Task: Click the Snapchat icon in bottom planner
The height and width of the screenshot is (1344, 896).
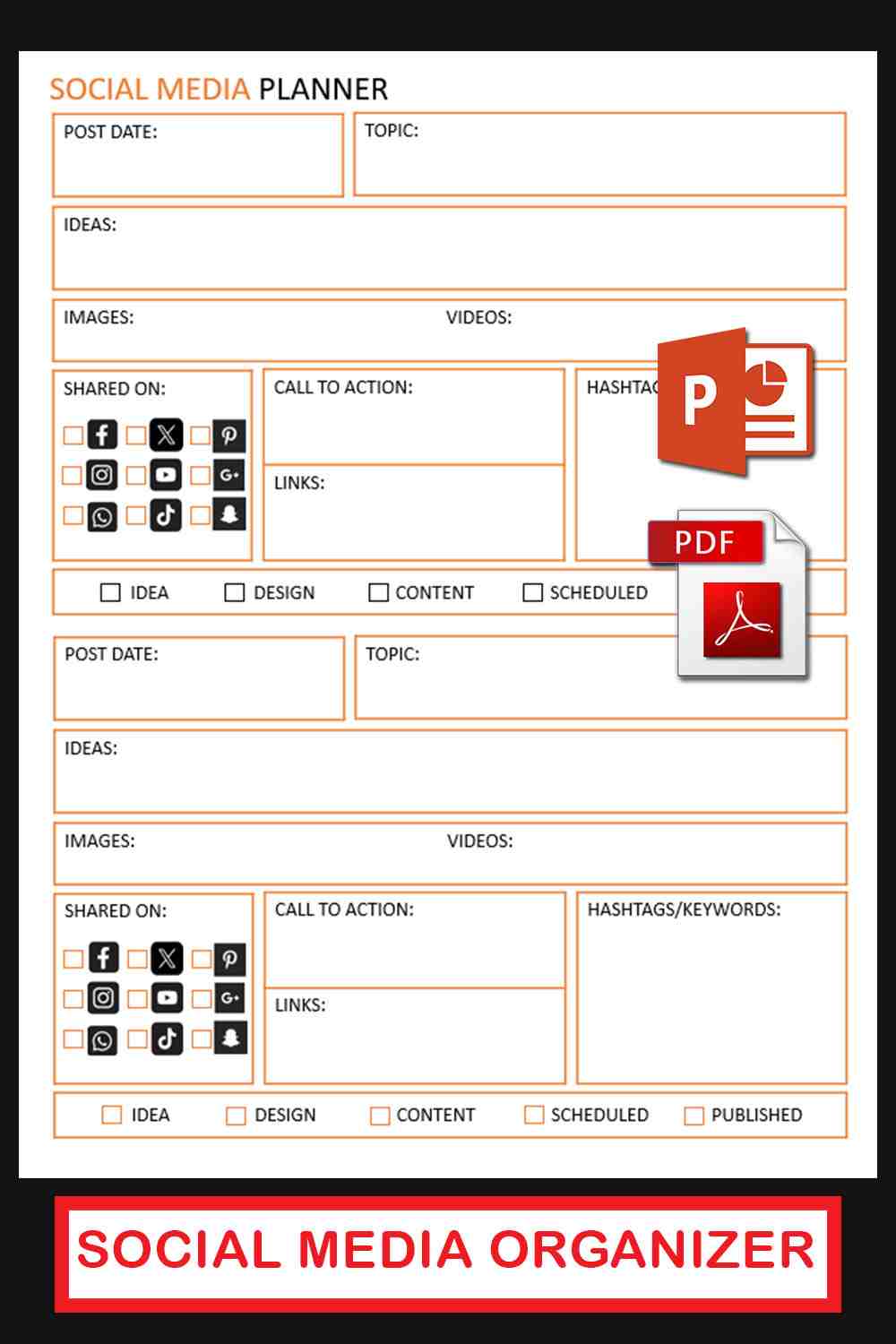Action: tap(230, 1038)
